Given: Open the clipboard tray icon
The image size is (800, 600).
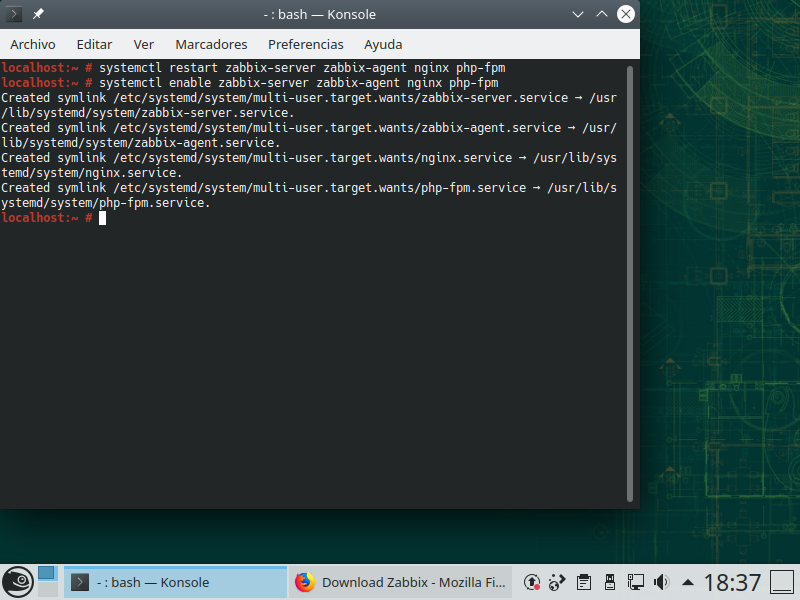Looking at the screenshot, I should [x=584, y=582].
